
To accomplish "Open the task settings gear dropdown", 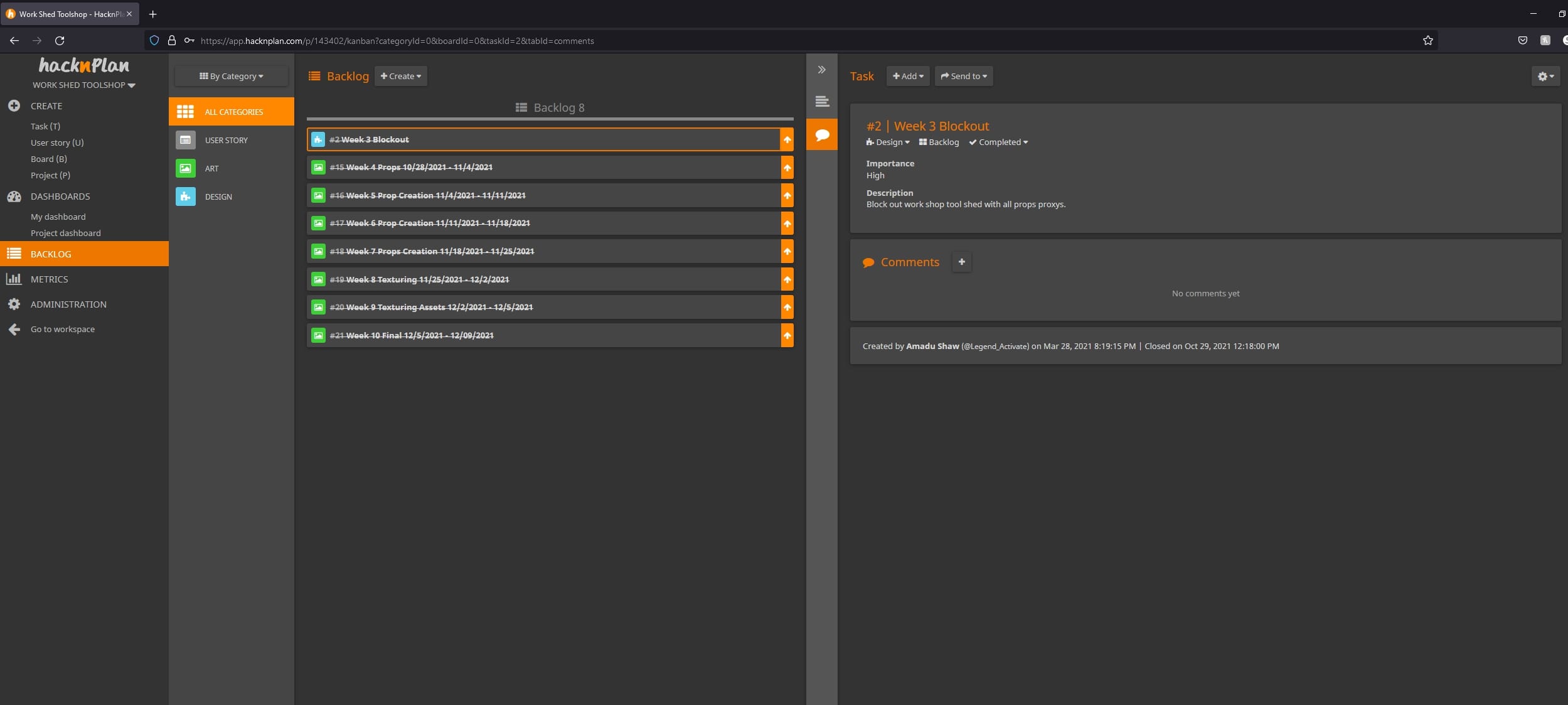I will 1545,76.
